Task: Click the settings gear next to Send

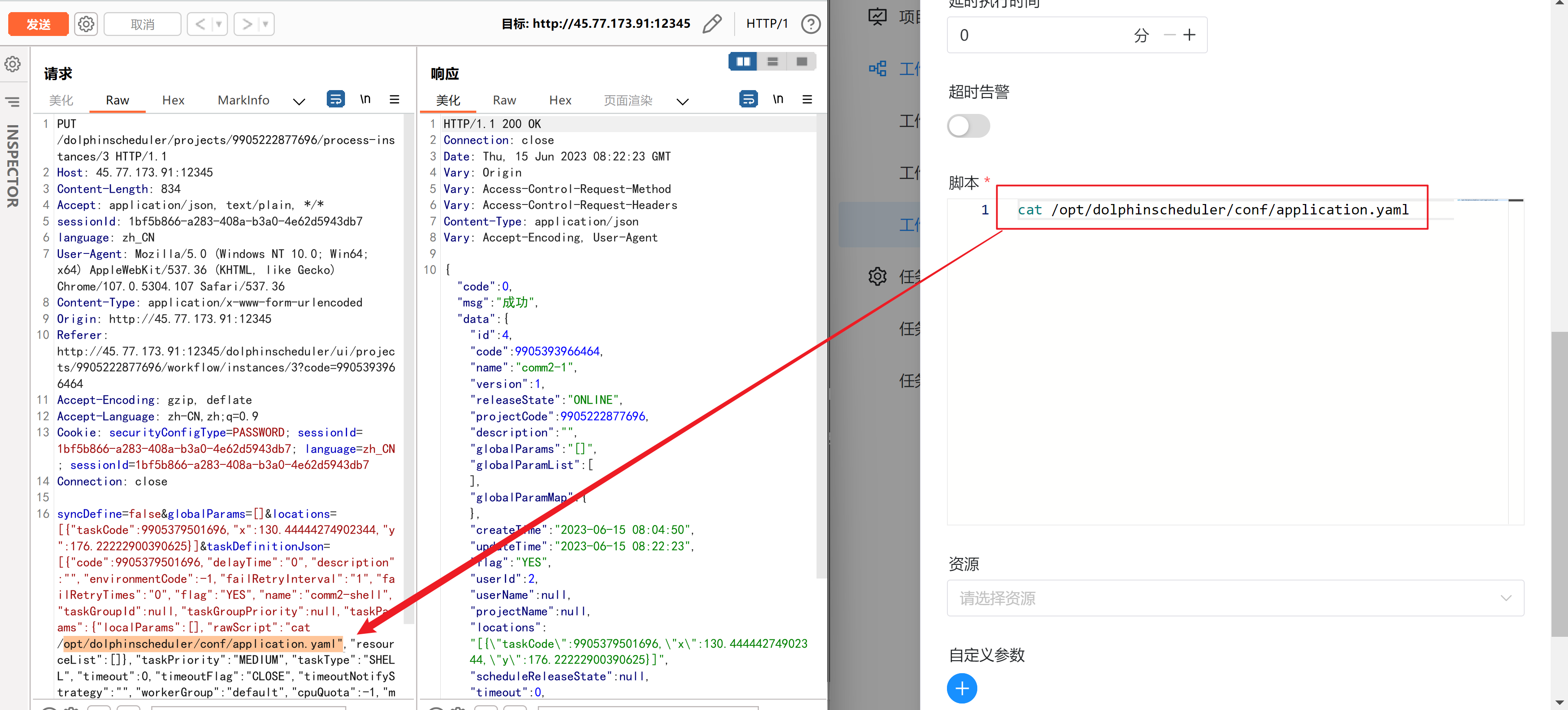Action: point(86,24)
